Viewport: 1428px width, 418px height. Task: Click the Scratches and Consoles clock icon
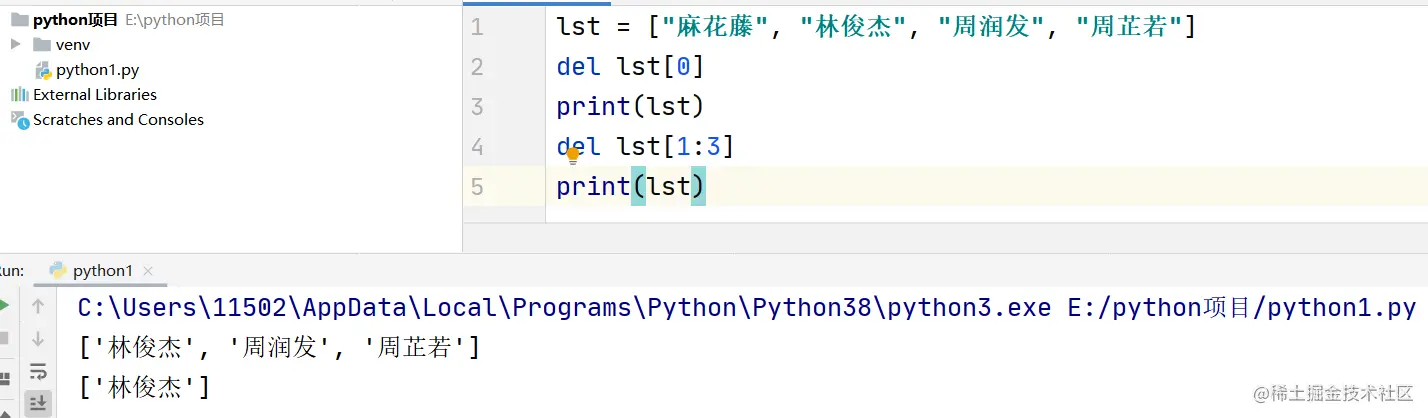coord(19,120)
